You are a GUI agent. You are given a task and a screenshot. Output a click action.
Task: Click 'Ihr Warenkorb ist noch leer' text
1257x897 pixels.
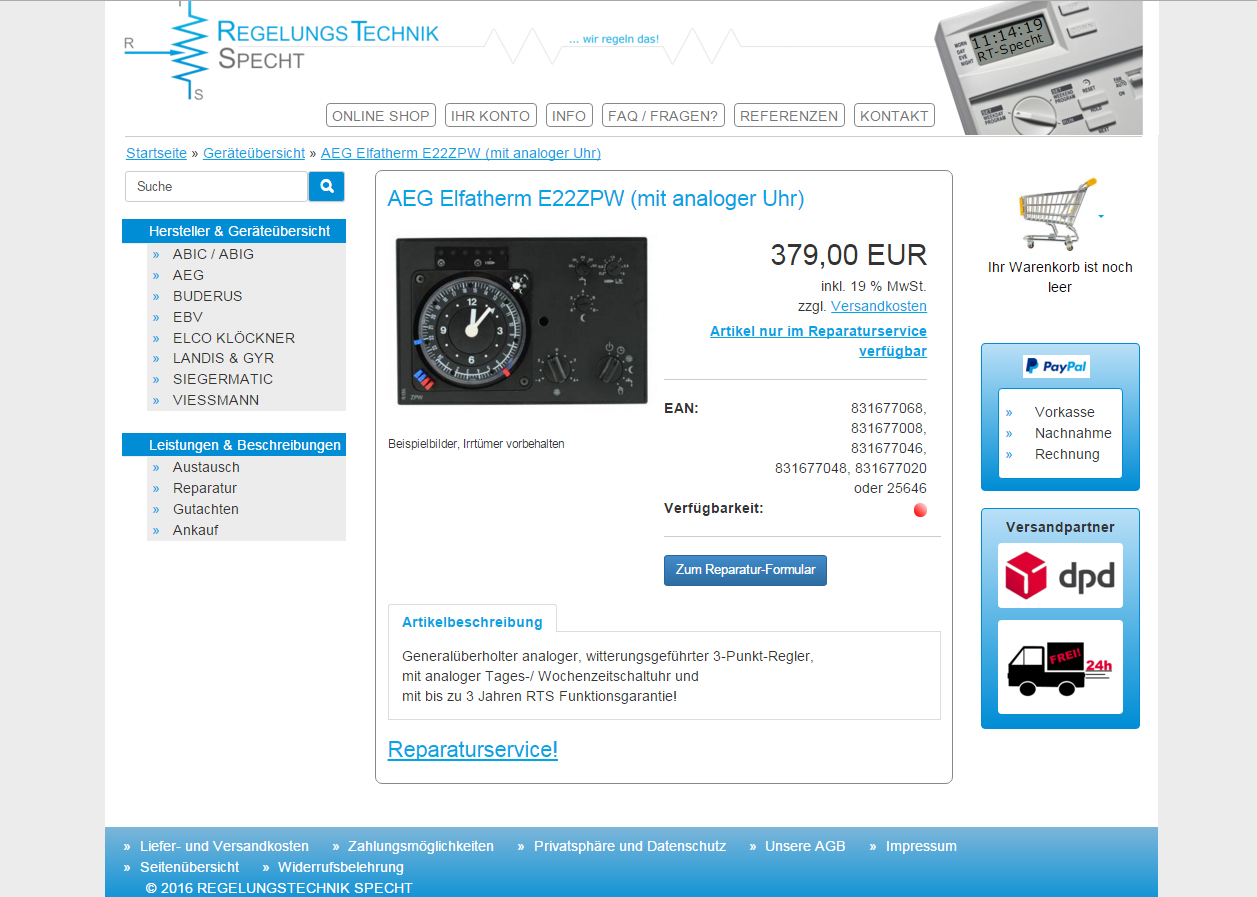[x=1060, y=277]
